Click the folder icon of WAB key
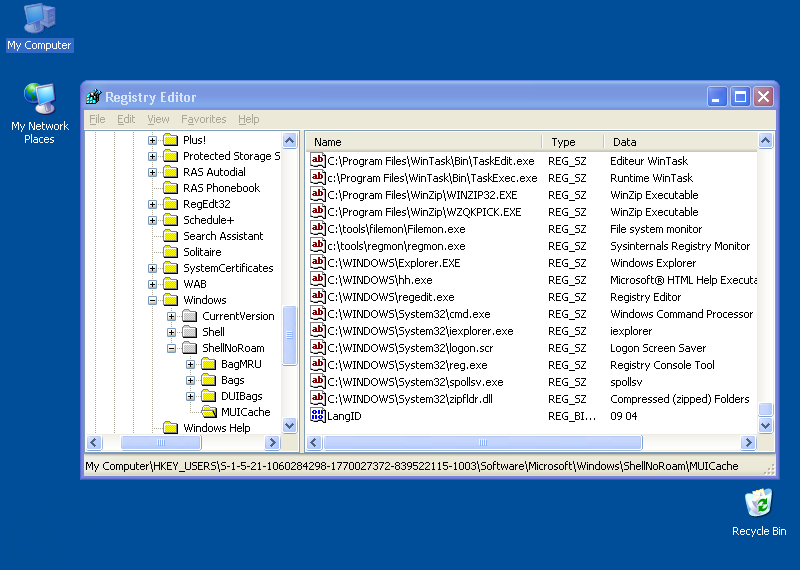The image size is (800, 570). point(170,284)
